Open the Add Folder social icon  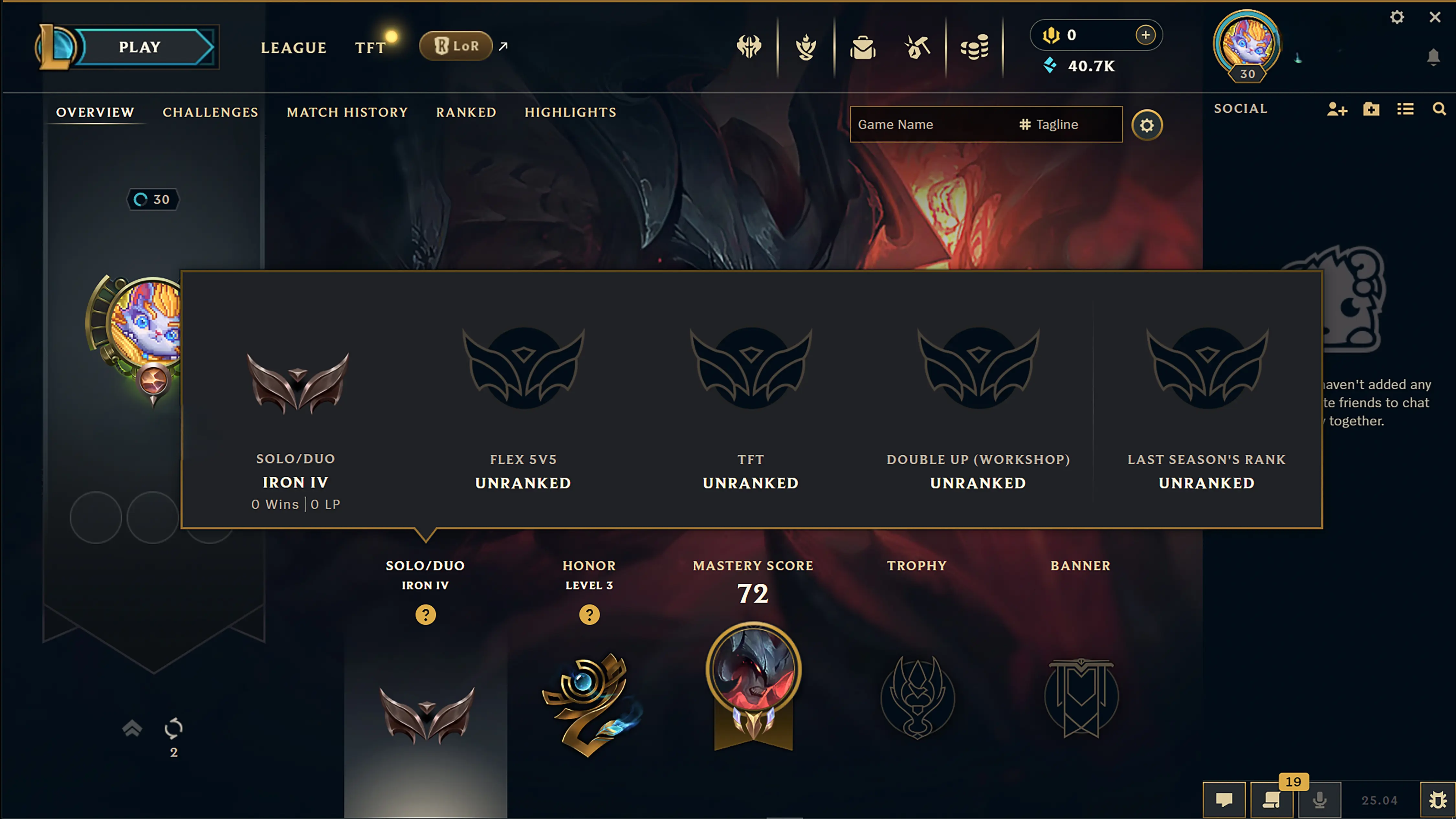pyautogui.click(x=1371, y=109)
